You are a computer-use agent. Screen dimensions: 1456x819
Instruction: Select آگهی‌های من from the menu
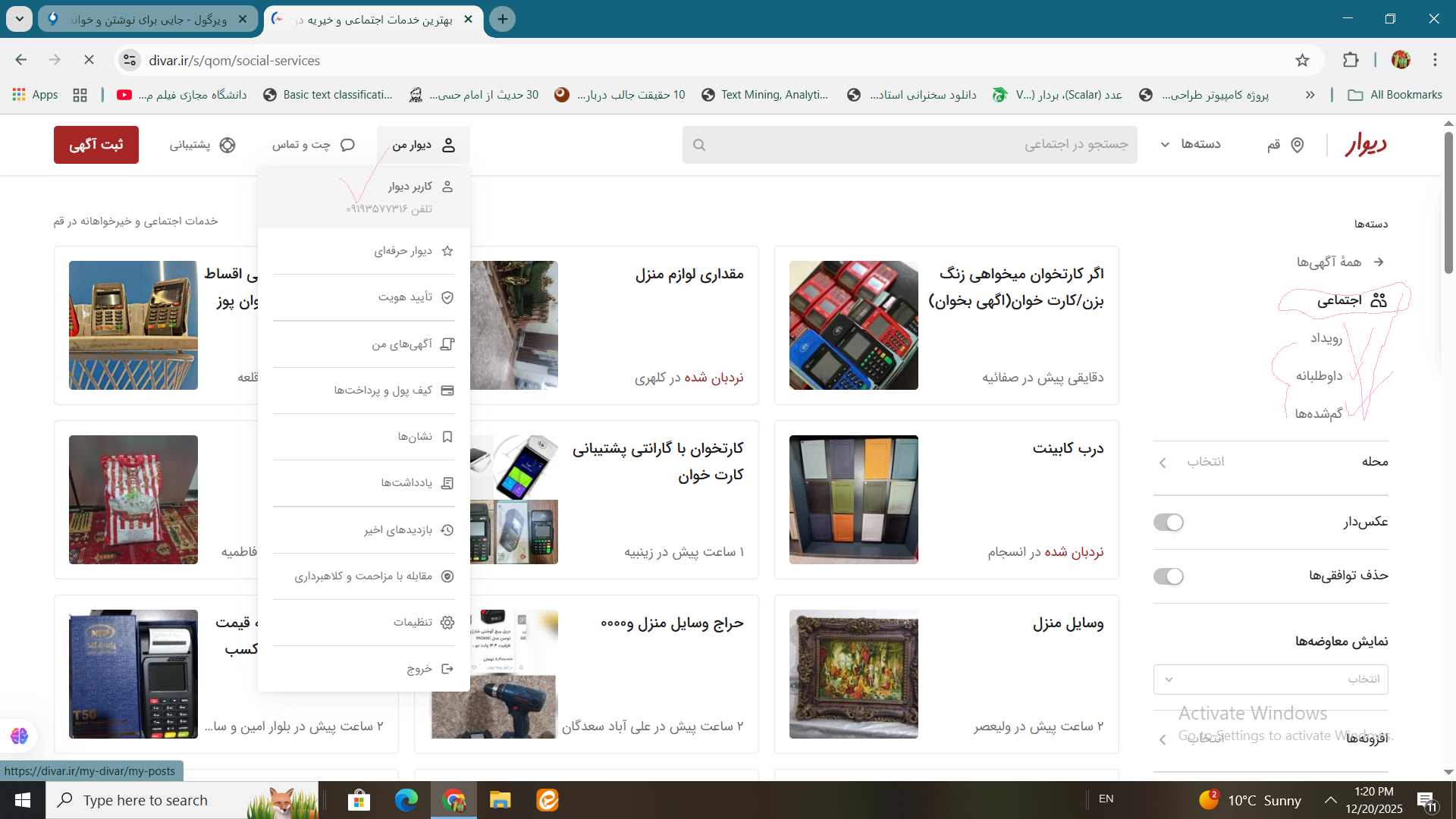(x=402, y=344)
